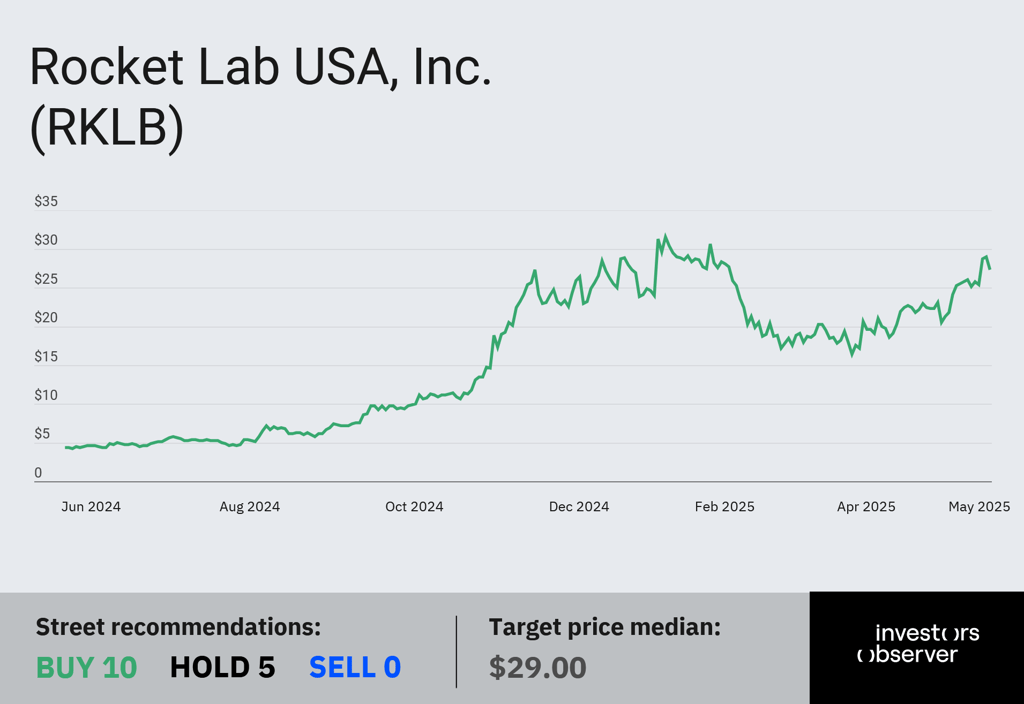Click the HOLD 5 recommendation

click(222, 667)
